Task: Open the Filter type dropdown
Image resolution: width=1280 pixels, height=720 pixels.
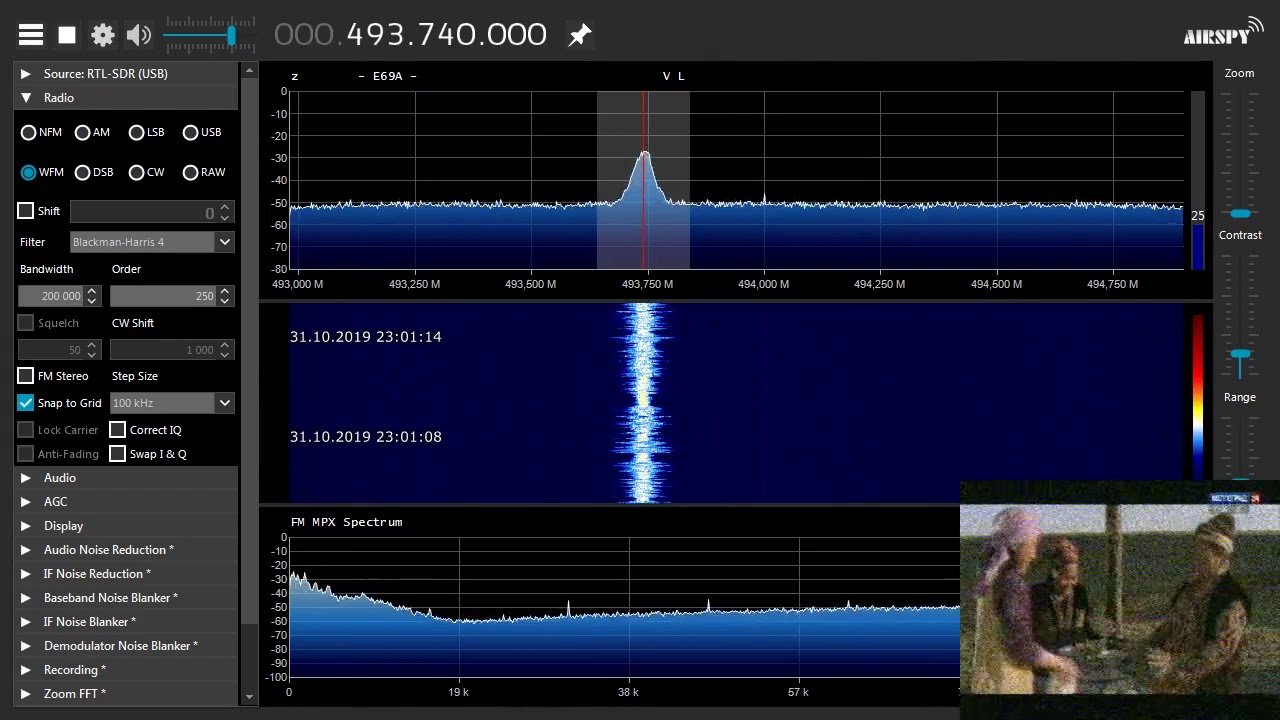Action: tap(153, 242)
